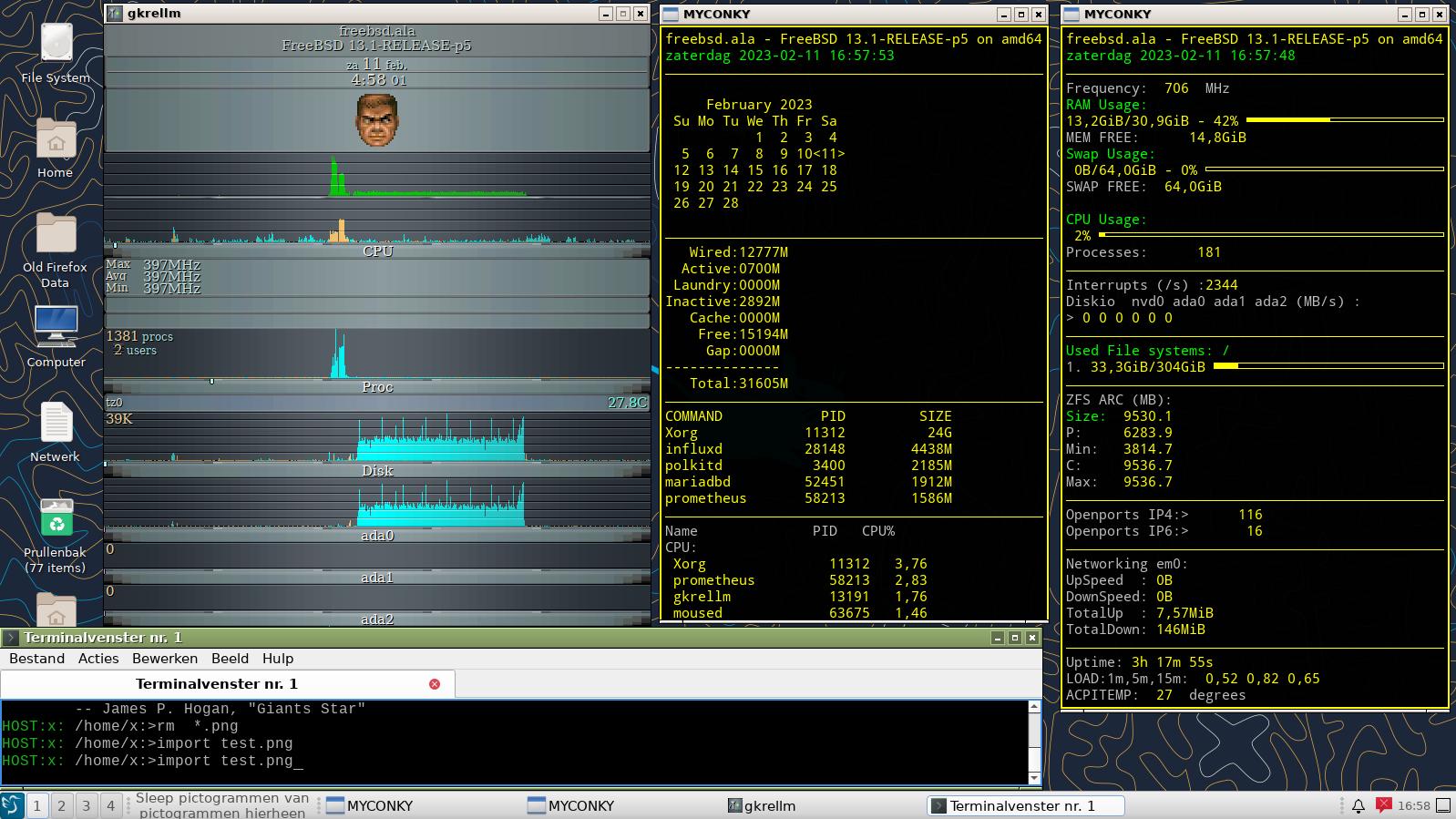This screenshot has width=1456, height=819.
Task: Close the Terminalvenster nr. 1 tab
Action: 435,684
